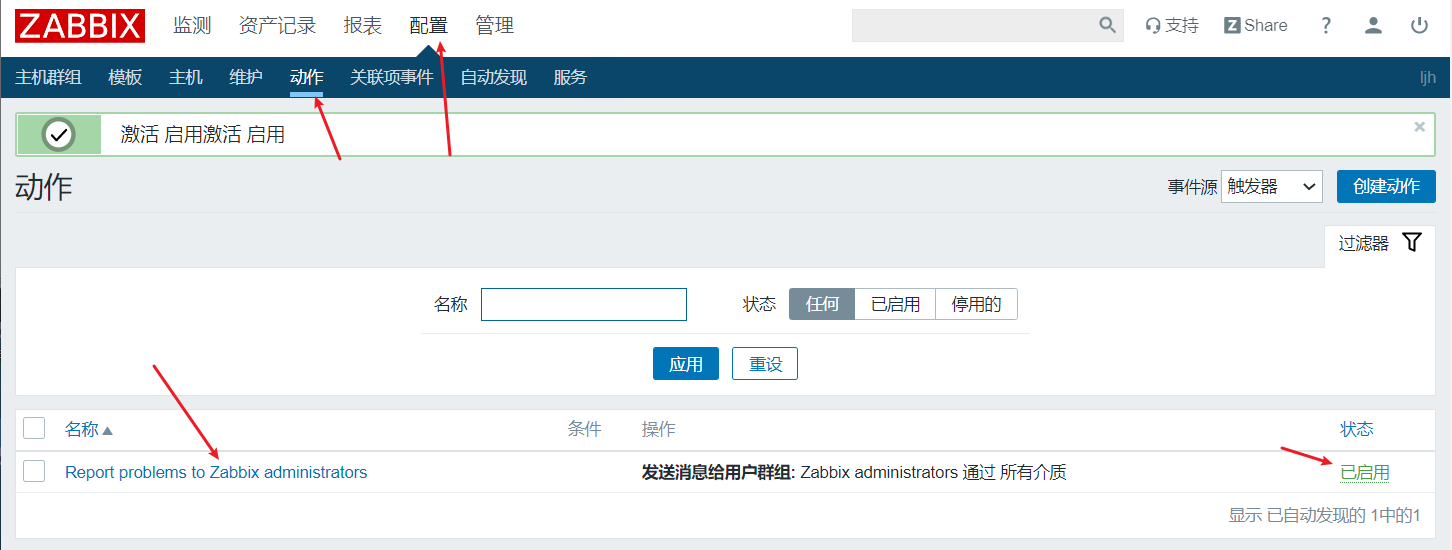Image resolution: width=1452 pixels, height=550 pixels.
Task: Go to 动作 submenu
Action: (x=306, y=77)
